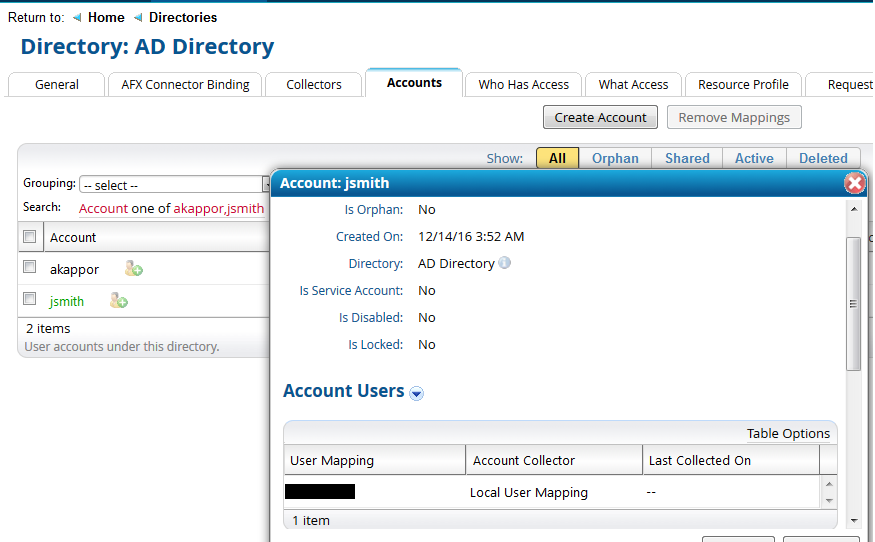Open Table Options in Account Users
This screenshot has height=542, width=875.
tap(788, 433)
